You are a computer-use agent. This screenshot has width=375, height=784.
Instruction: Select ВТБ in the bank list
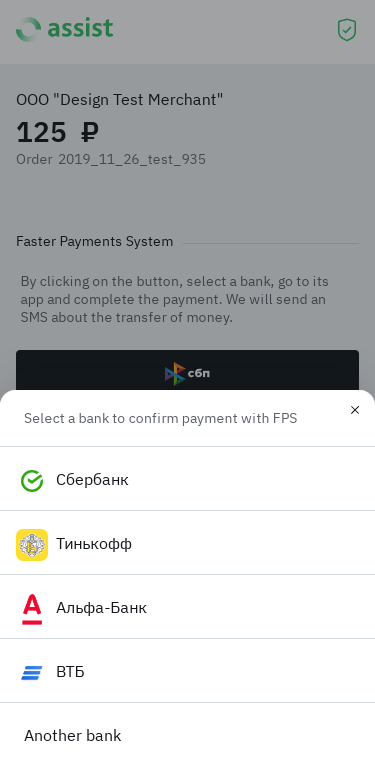(188, 671)
